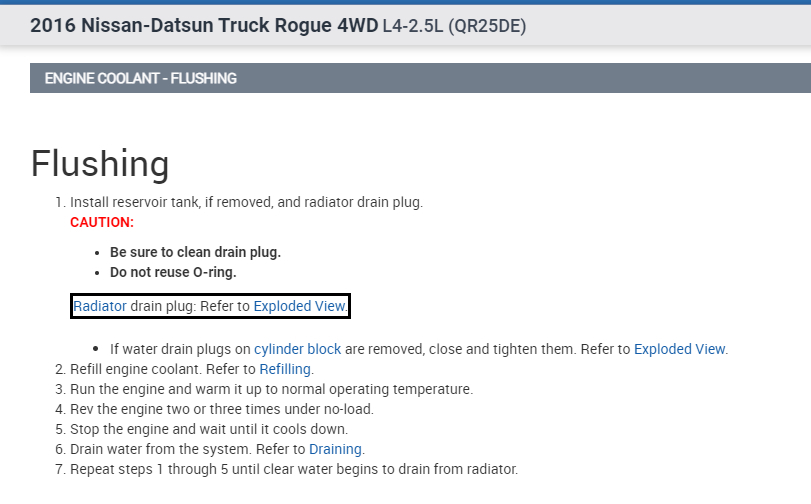Open Exploded View link for radiator drain plug
This screenshot has width=811, height=504.
point(300,306)
